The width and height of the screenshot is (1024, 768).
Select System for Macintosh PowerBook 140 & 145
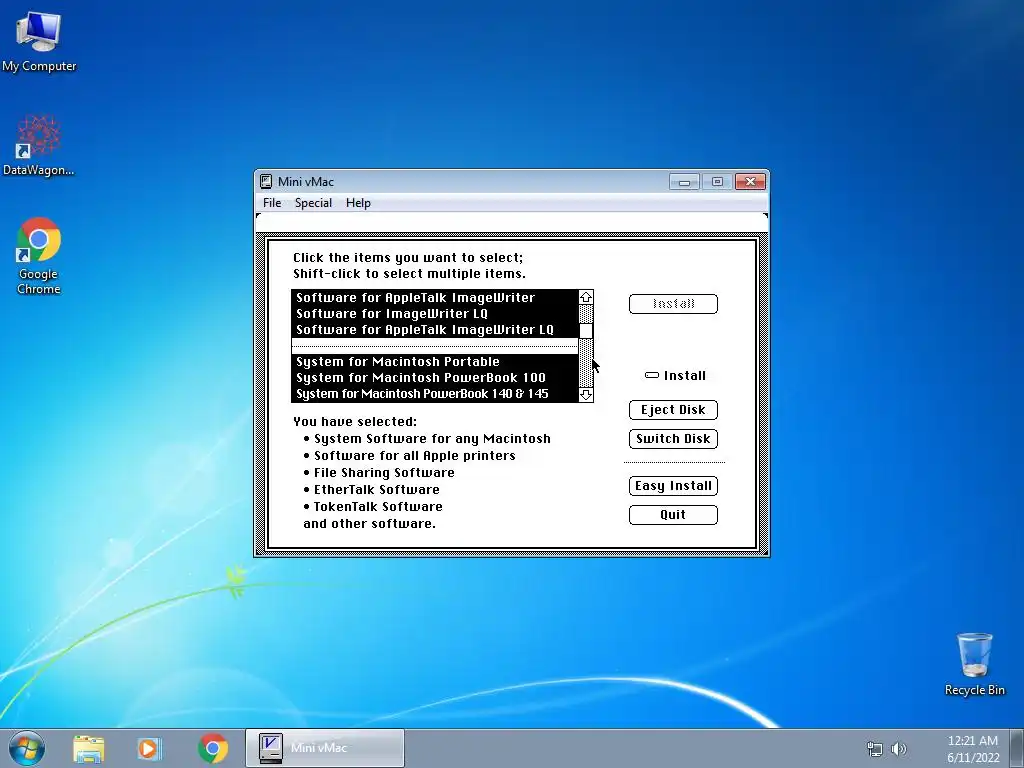[435, 394]
